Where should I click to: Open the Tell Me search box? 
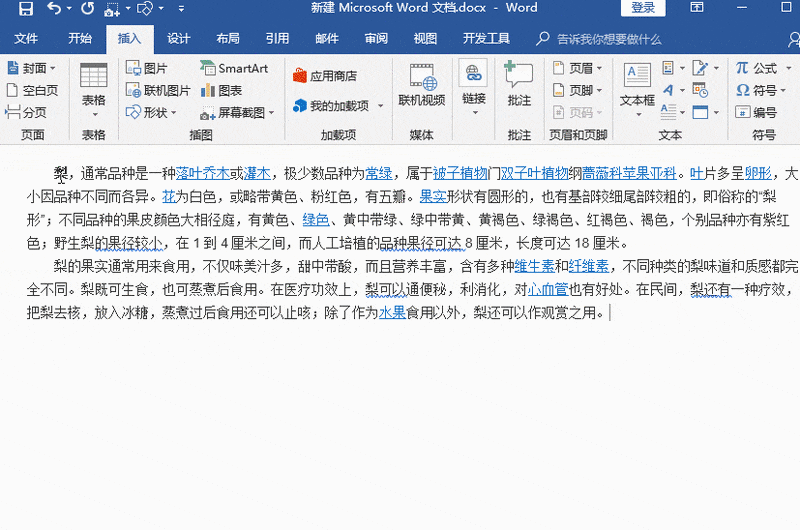pos(599,39)
